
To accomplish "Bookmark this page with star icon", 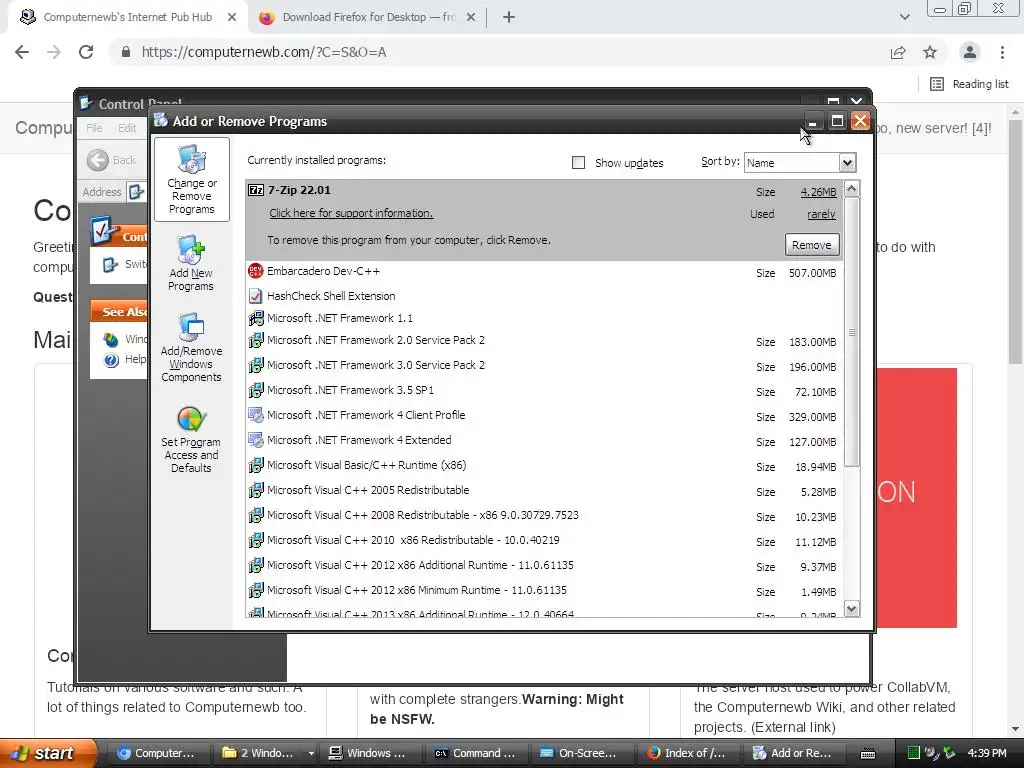I will click(930, 52).
